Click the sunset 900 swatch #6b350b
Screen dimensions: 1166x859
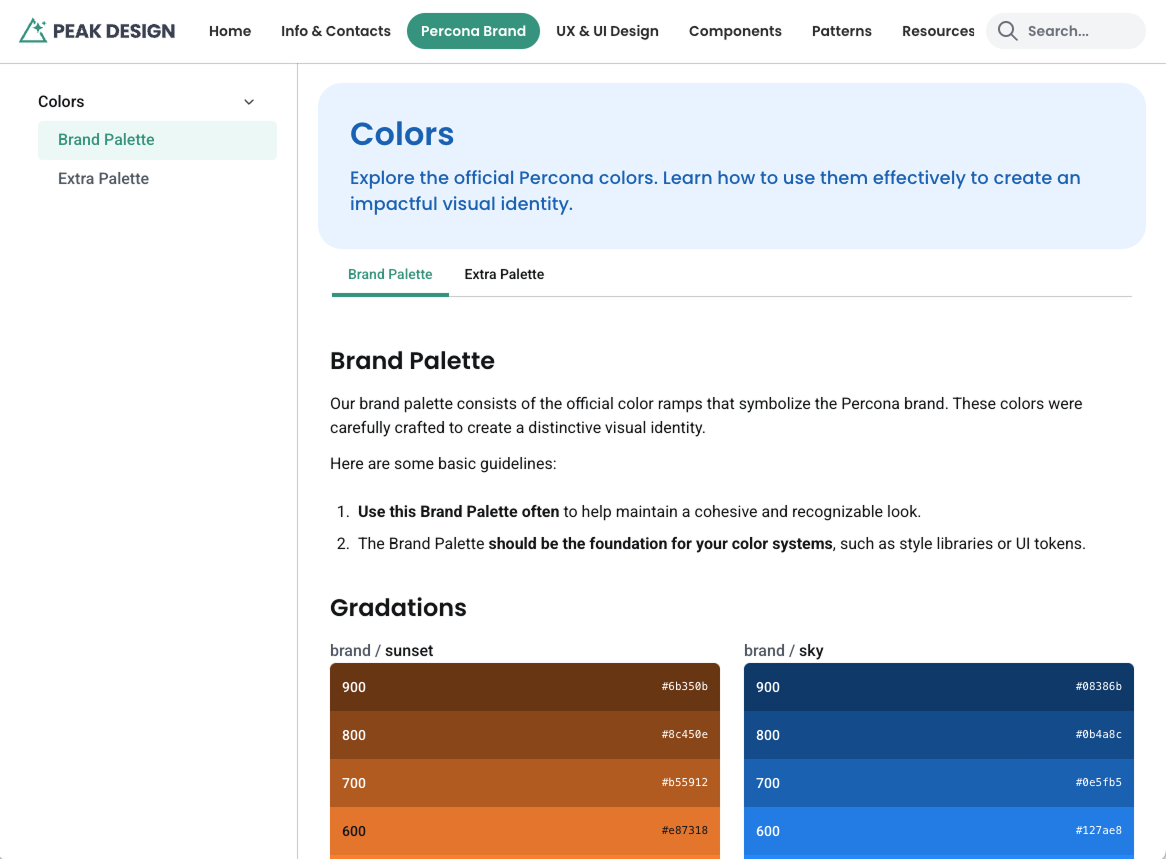[x=524, y=687]
